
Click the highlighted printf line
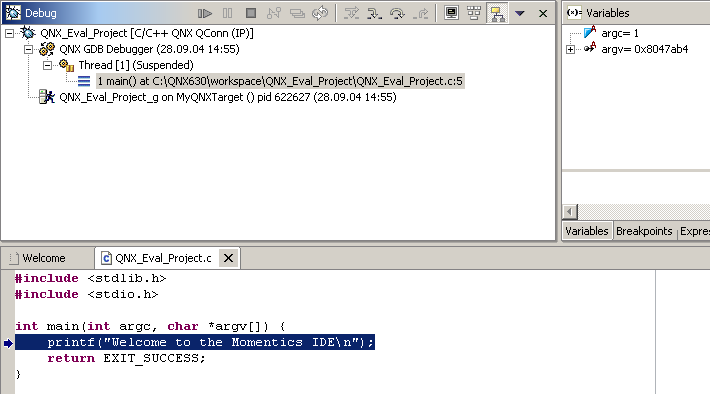coord(195,342)
